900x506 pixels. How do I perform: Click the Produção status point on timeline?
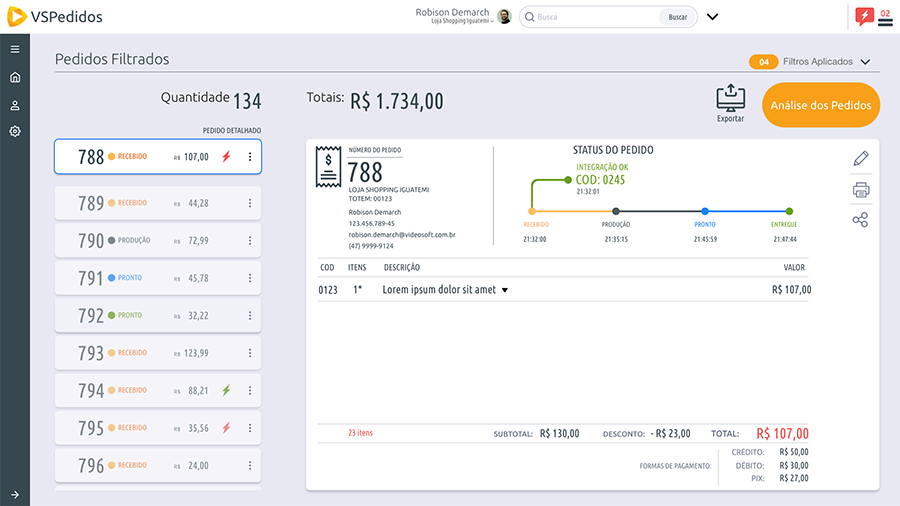[x=616, y=211]
